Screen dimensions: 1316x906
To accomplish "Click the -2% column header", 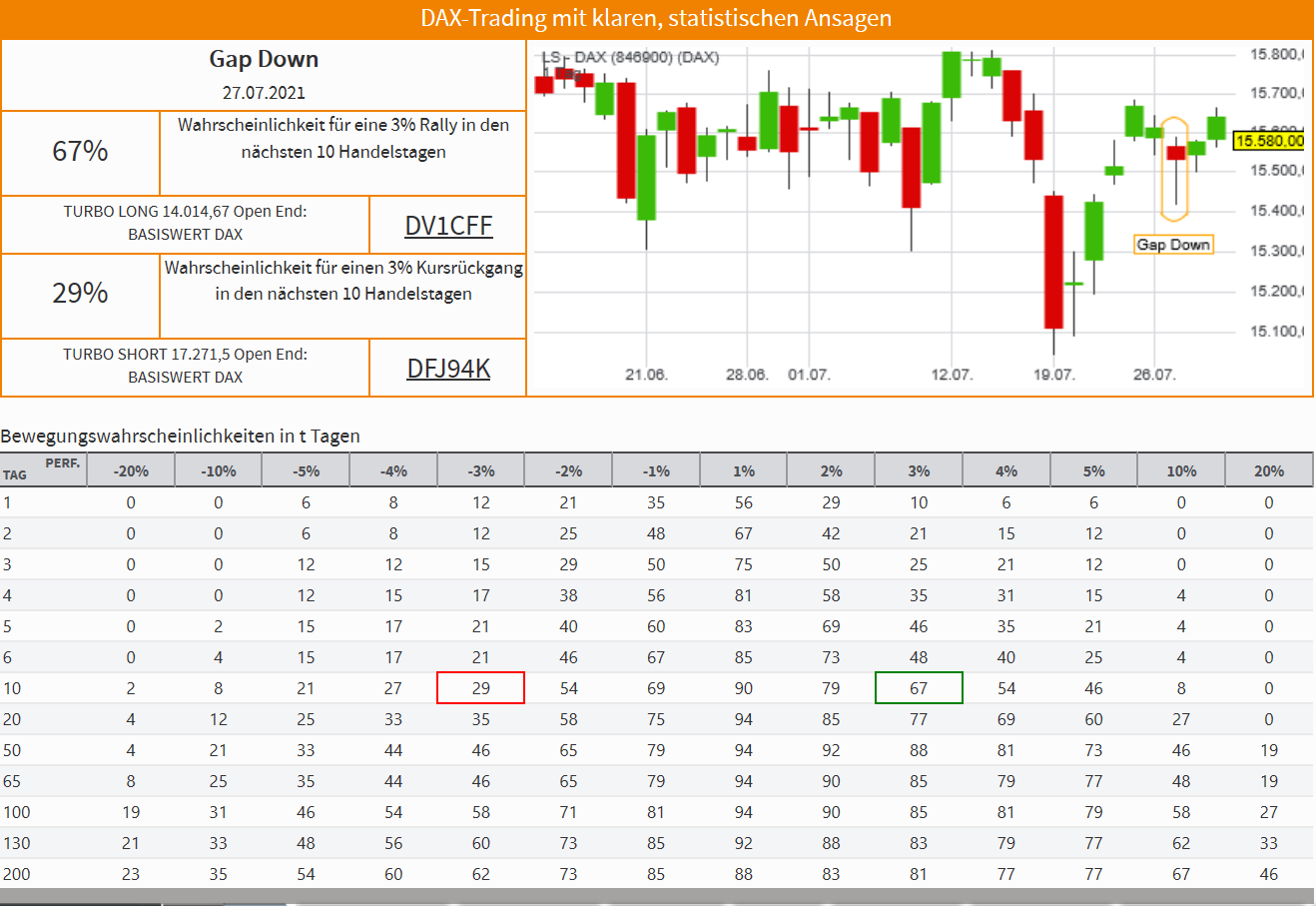I will coord(568,470).
